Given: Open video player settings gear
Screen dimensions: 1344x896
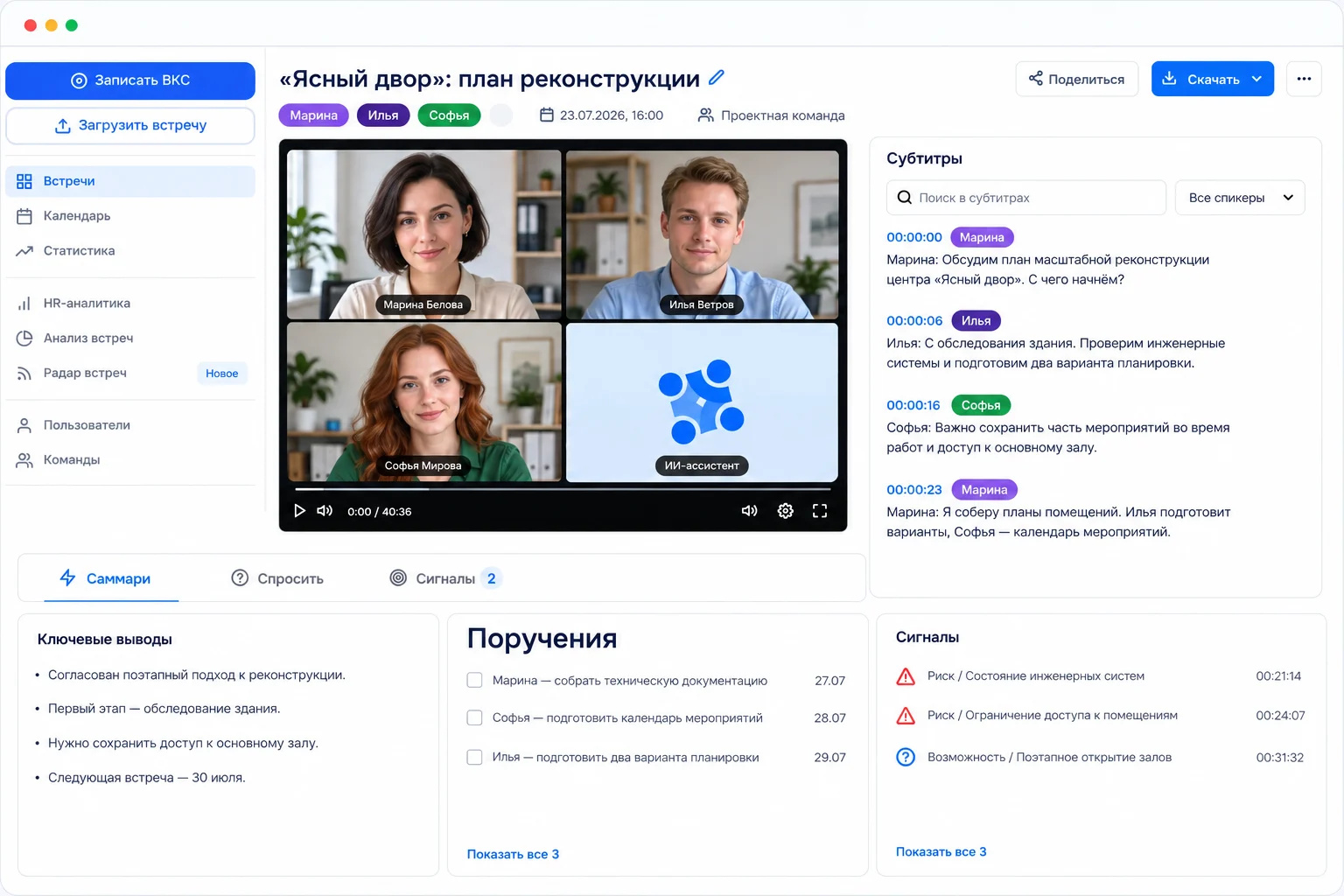Looking at the screenshot, I should 786,511.
